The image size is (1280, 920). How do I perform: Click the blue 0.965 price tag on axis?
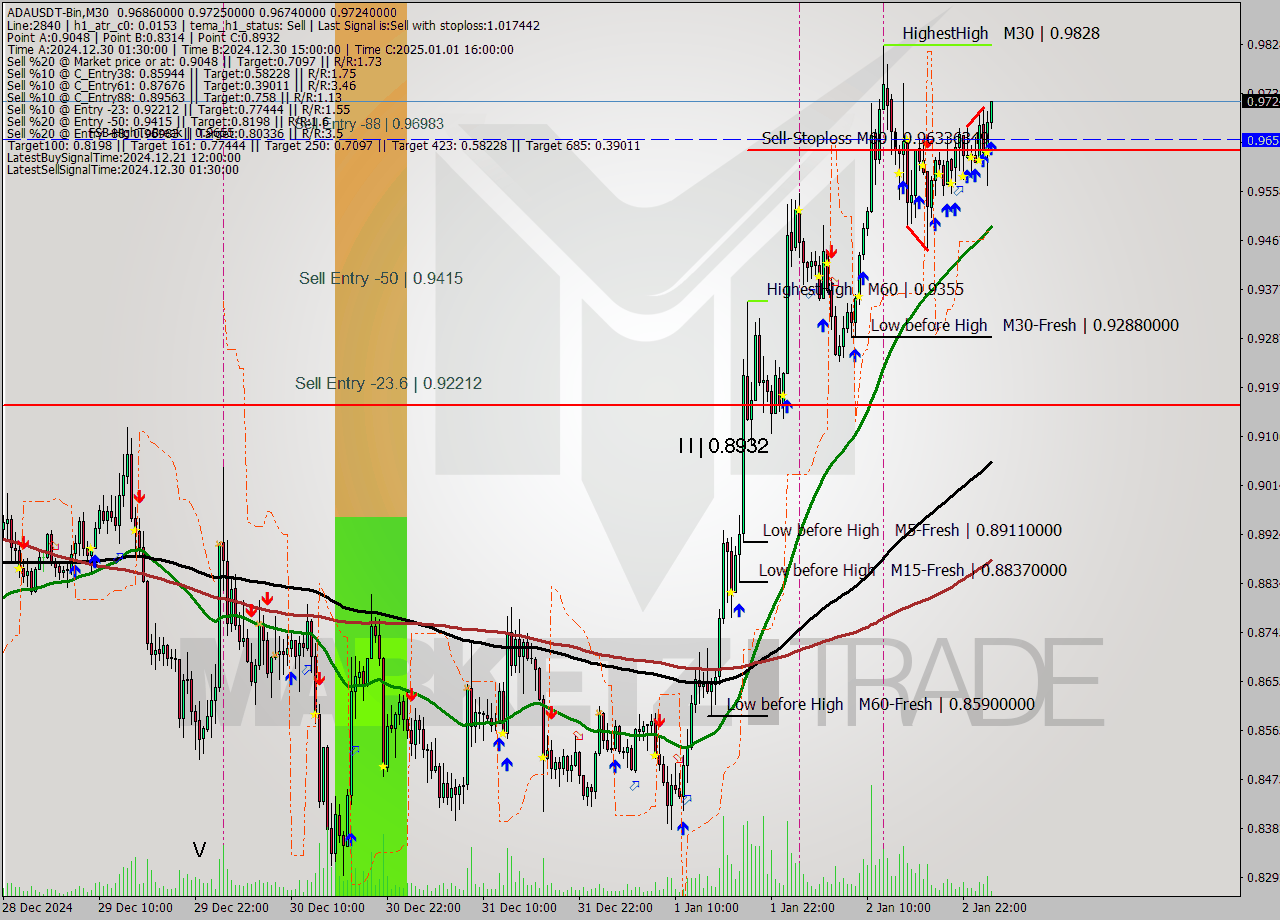click(x=1260, y=140)
